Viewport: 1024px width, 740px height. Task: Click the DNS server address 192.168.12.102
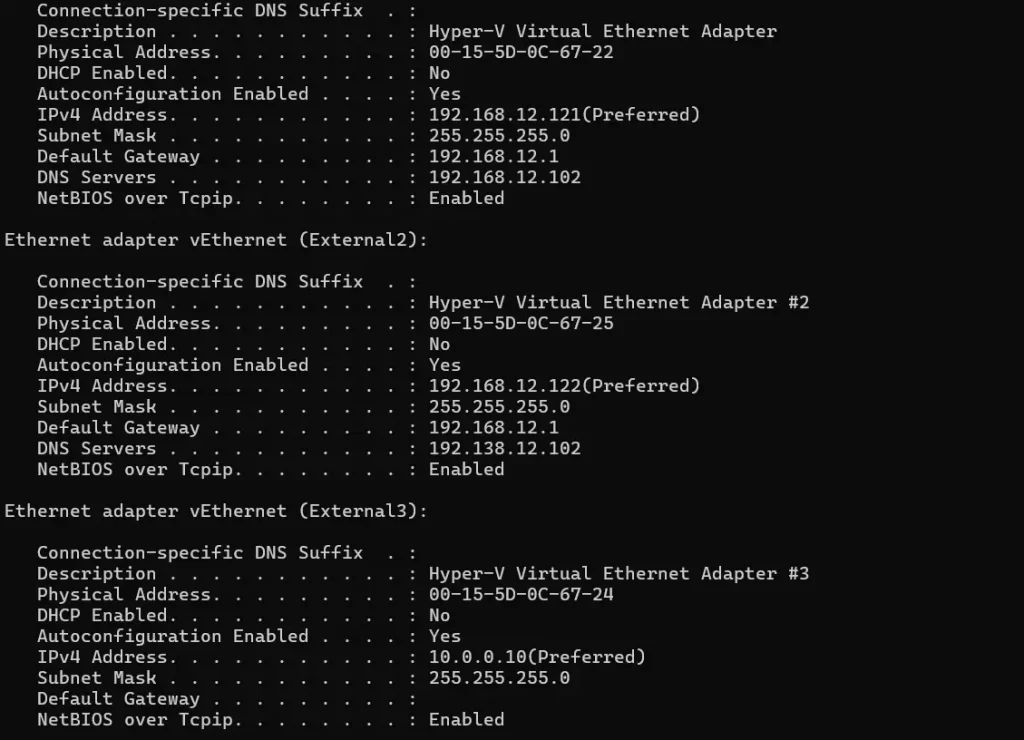tap(504, 177)
